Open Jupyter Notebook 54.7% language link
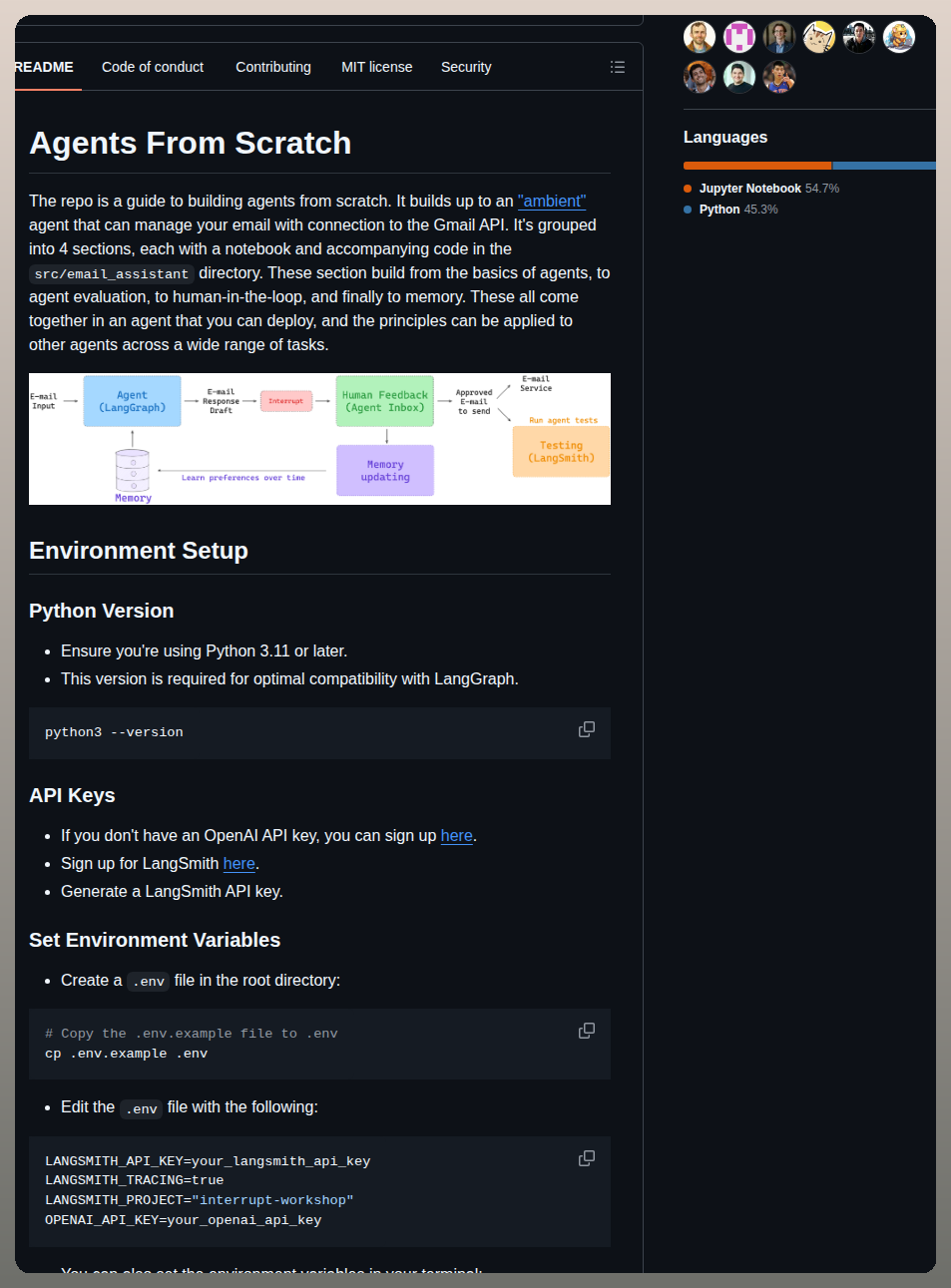This screenshot has height=1288, width=951. [761, 189]
